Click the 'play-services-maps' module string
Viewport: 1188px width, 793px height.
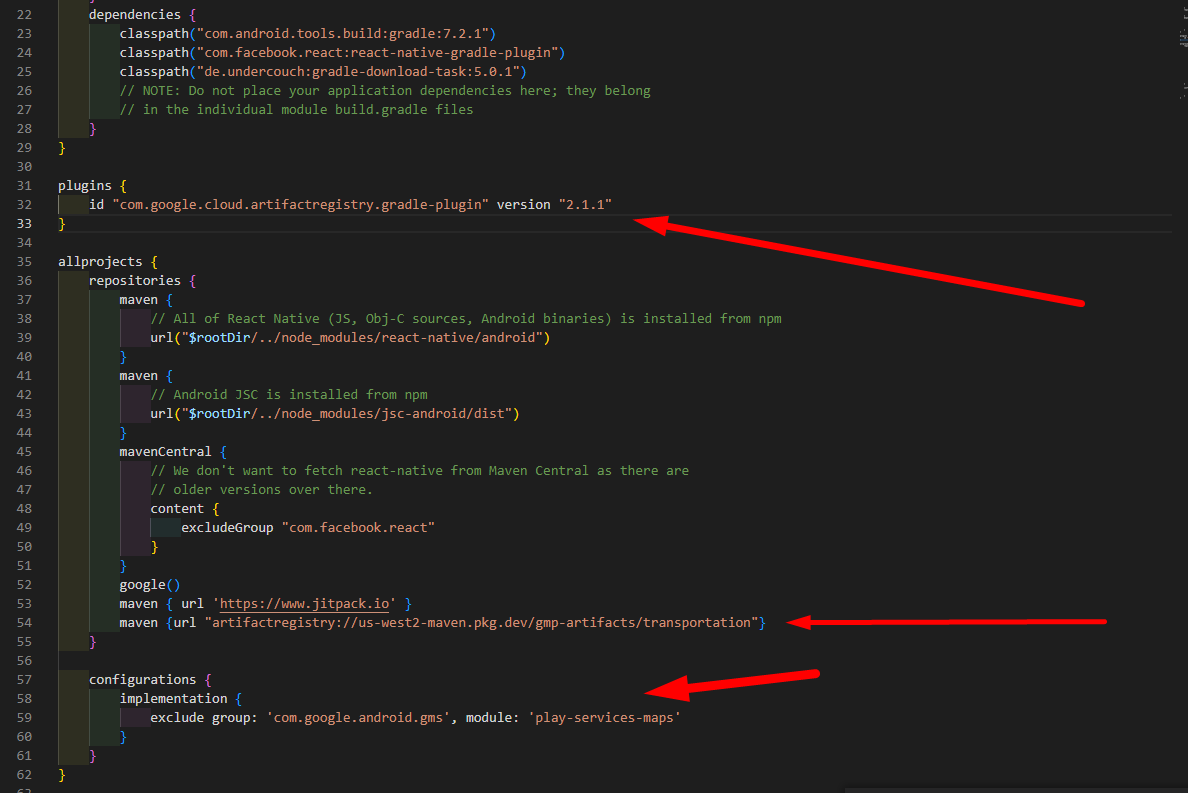tap(604, 718)
